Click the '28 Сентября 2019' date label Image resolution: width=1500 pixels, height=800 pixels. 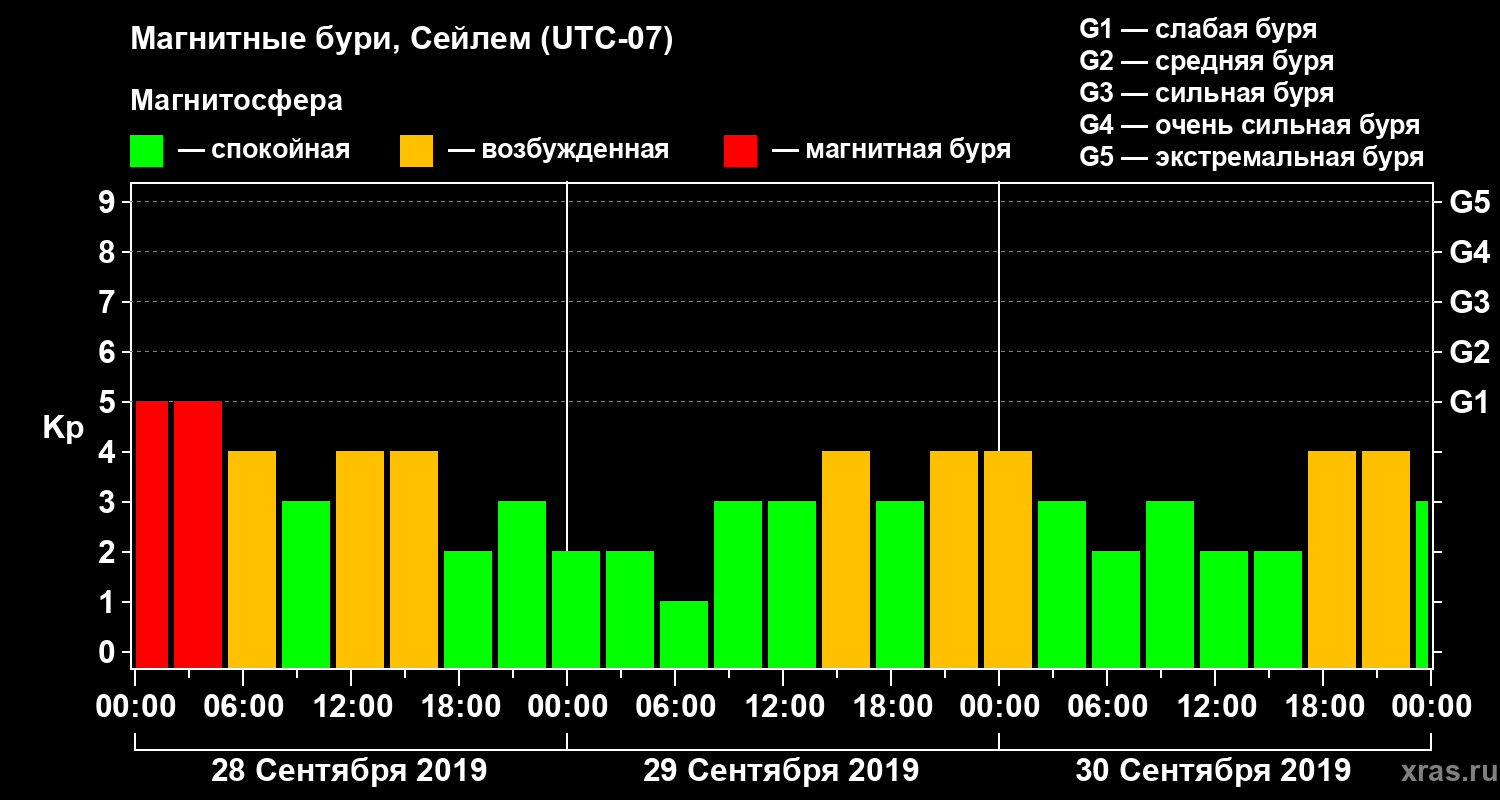pyautogui.click(x=349, y=771)
